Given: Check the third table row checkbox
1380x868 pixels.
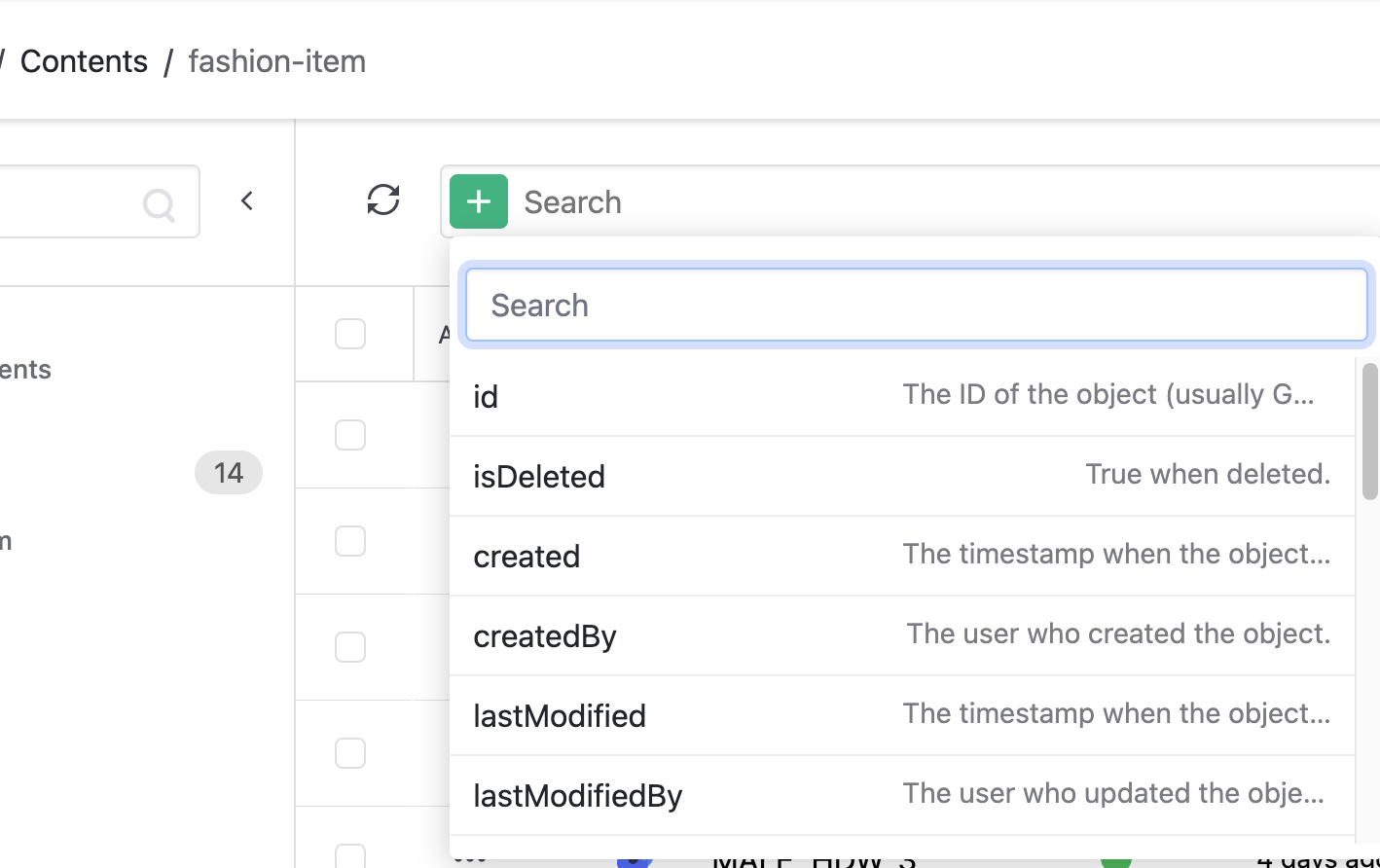Looking at the screenshot, I should (350, 647).
